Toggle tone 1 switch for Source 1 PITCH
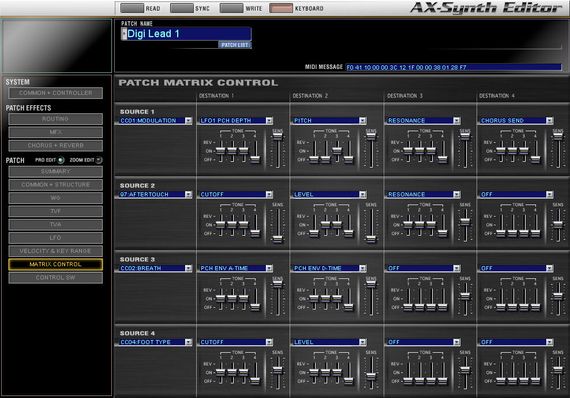Viewport: 570px width, 398px height. point(314,159)
